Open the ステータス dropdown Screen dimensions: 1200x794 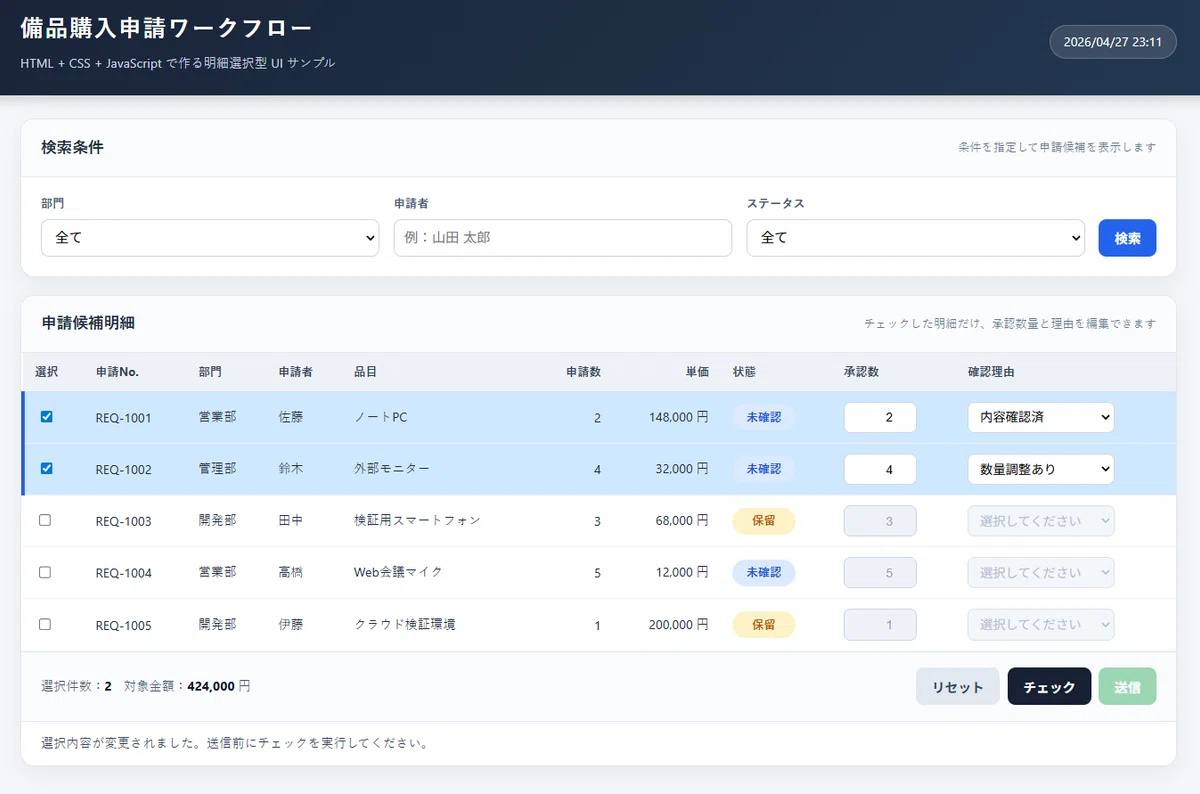point(915,238)
